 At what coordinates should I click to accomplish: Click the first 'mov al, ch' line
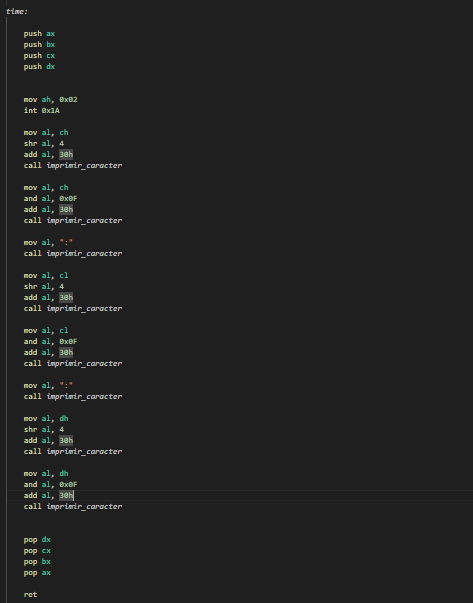[46, 133]
